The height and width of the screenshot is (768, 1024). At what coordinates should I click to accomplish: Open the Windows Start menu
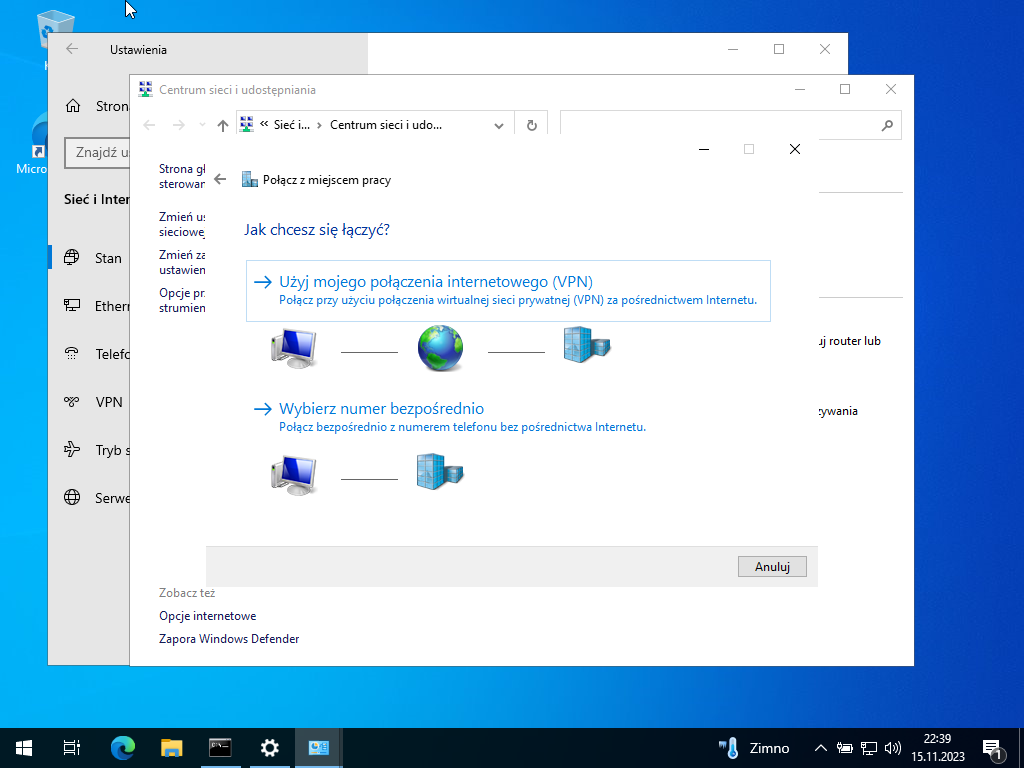click(24, 748)
